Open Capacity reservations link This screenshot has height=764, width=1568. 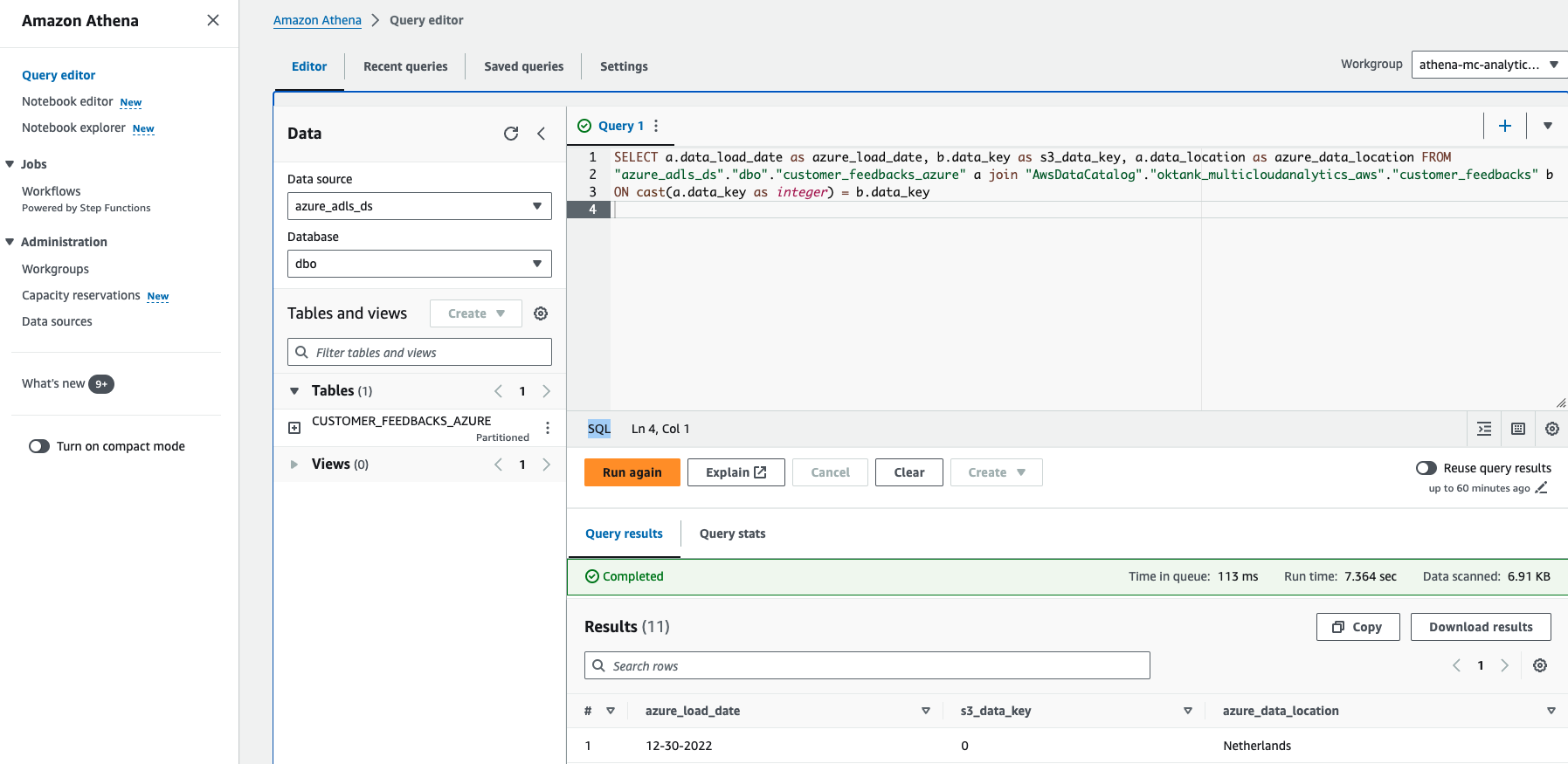(x=81, y=295)
